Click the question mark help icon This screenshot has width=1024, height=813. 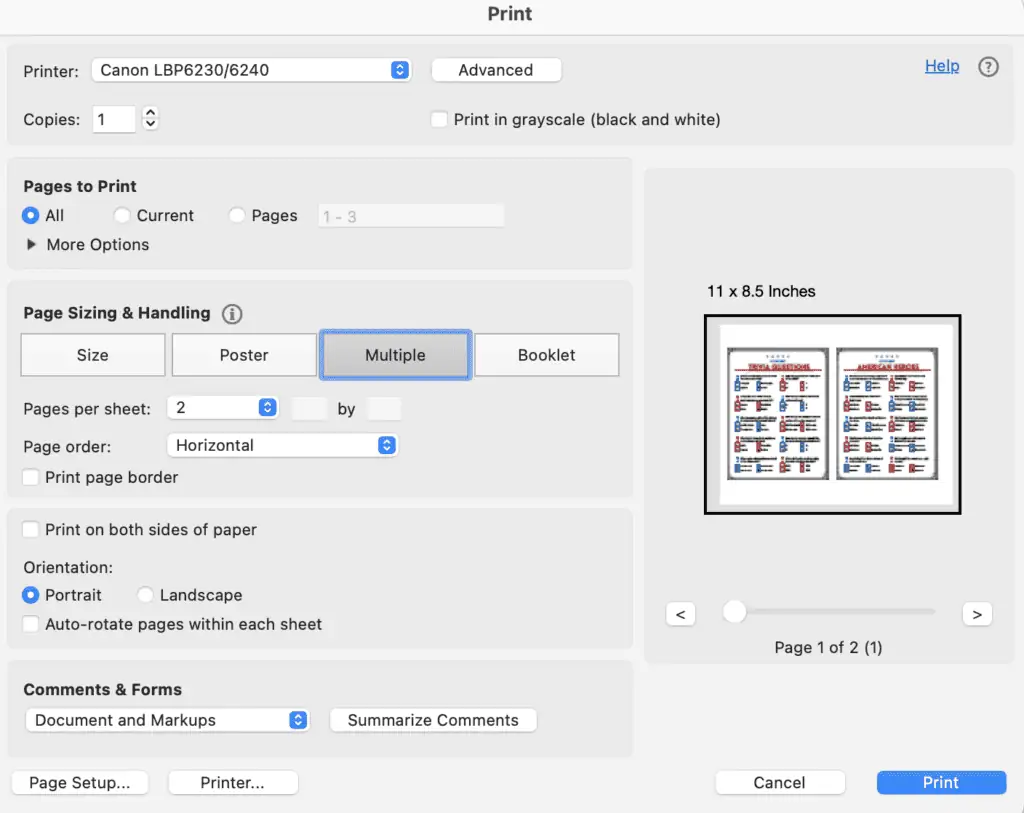point(988,67)
